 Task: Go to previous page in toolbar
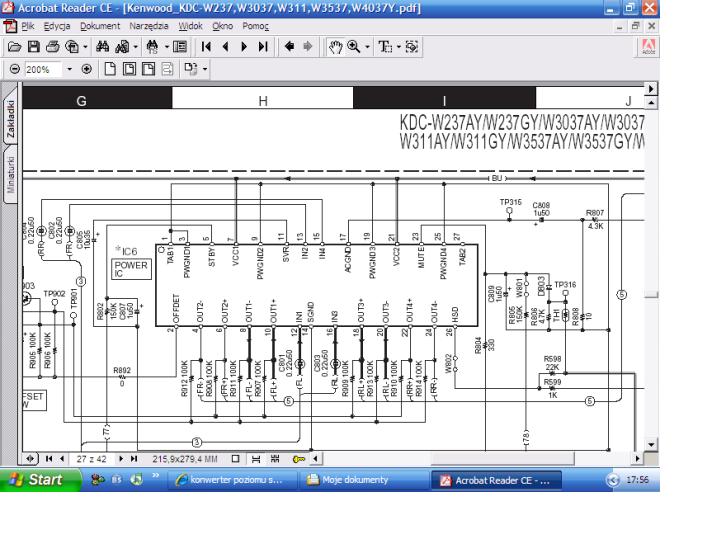[225, 46]
